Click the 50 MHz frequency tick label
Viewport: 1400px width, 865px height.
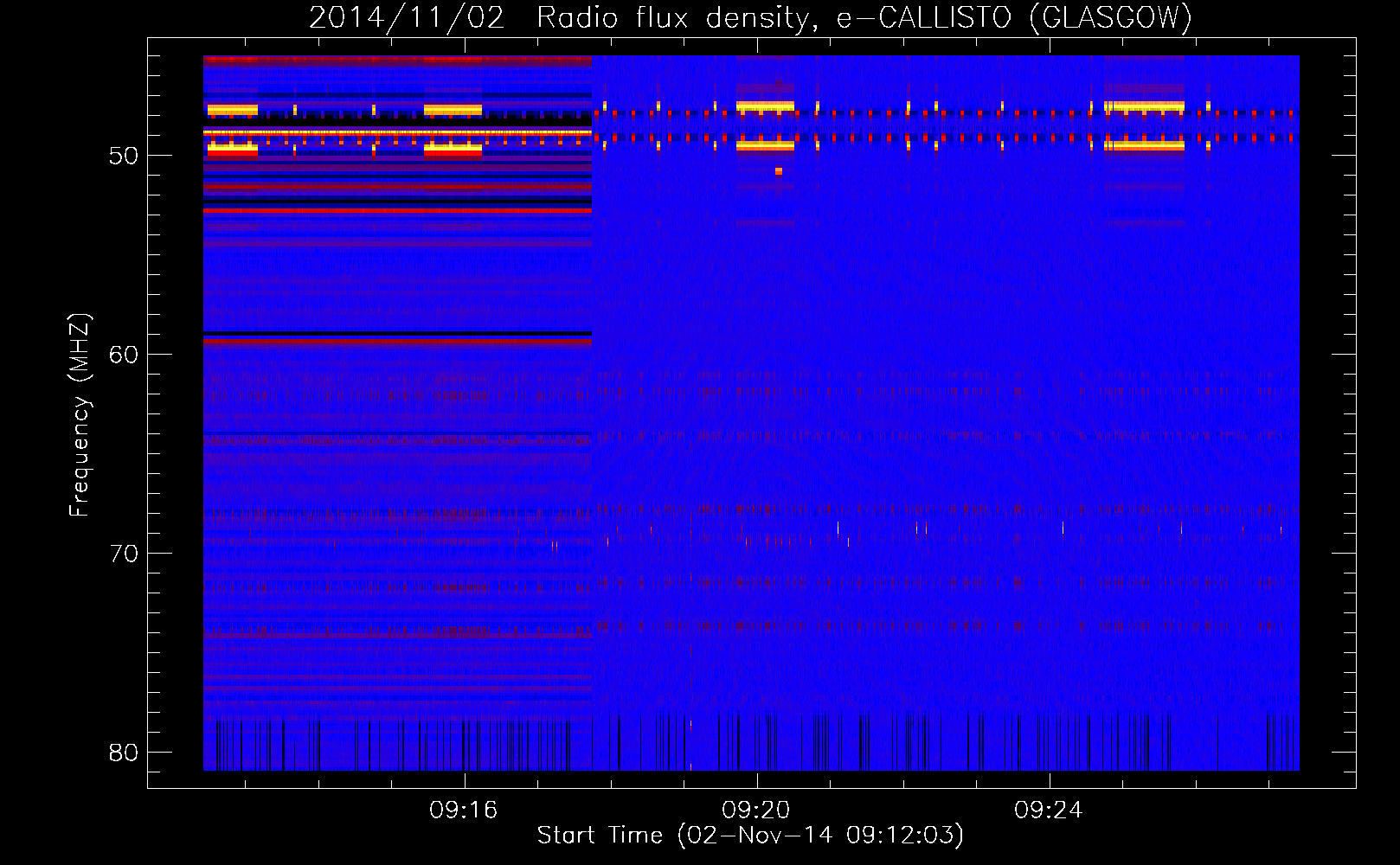click(124, 156)
